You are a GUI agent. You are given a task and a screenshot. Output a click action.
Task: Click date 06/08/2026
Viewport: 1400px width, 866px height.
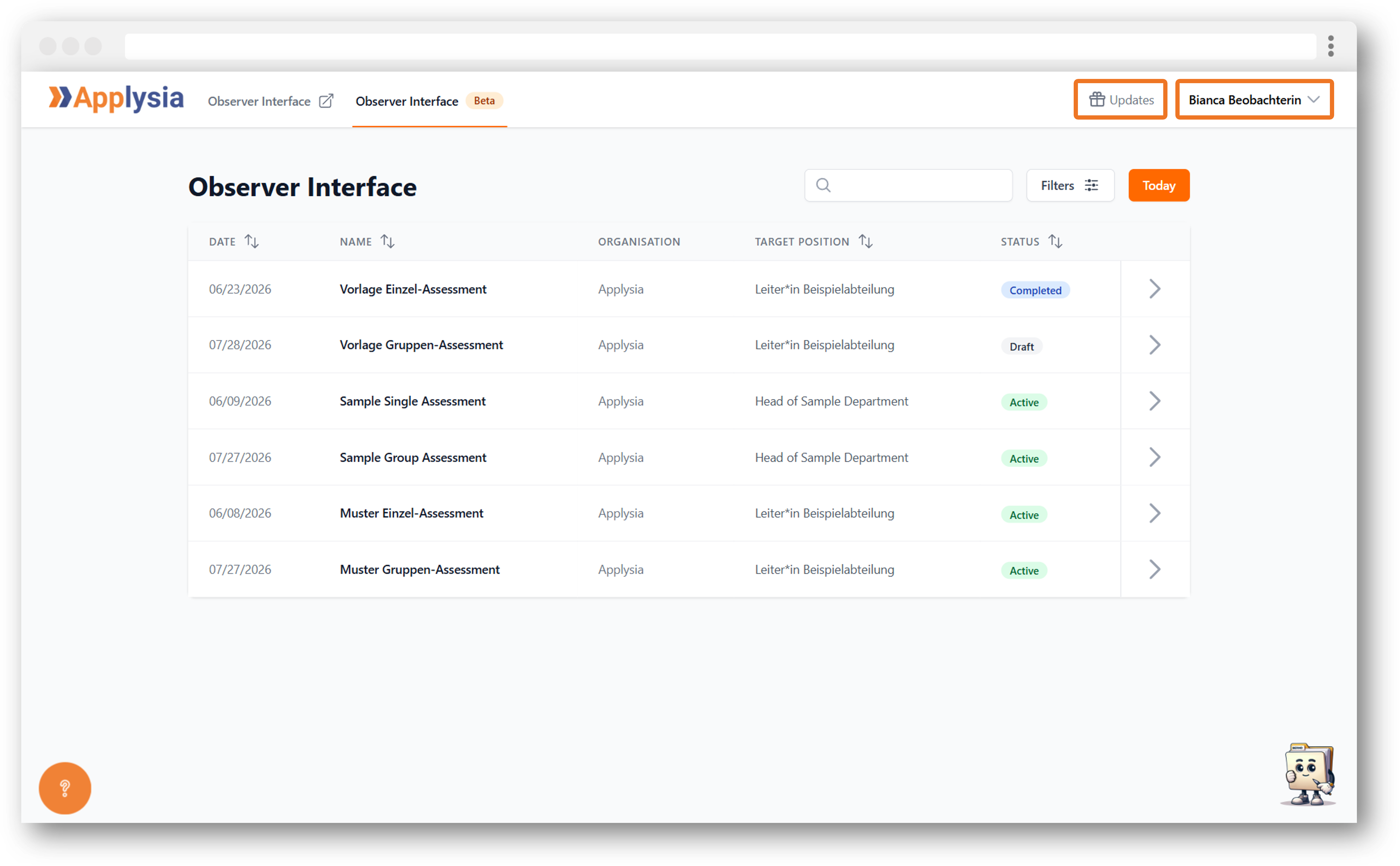click(240, 513)
